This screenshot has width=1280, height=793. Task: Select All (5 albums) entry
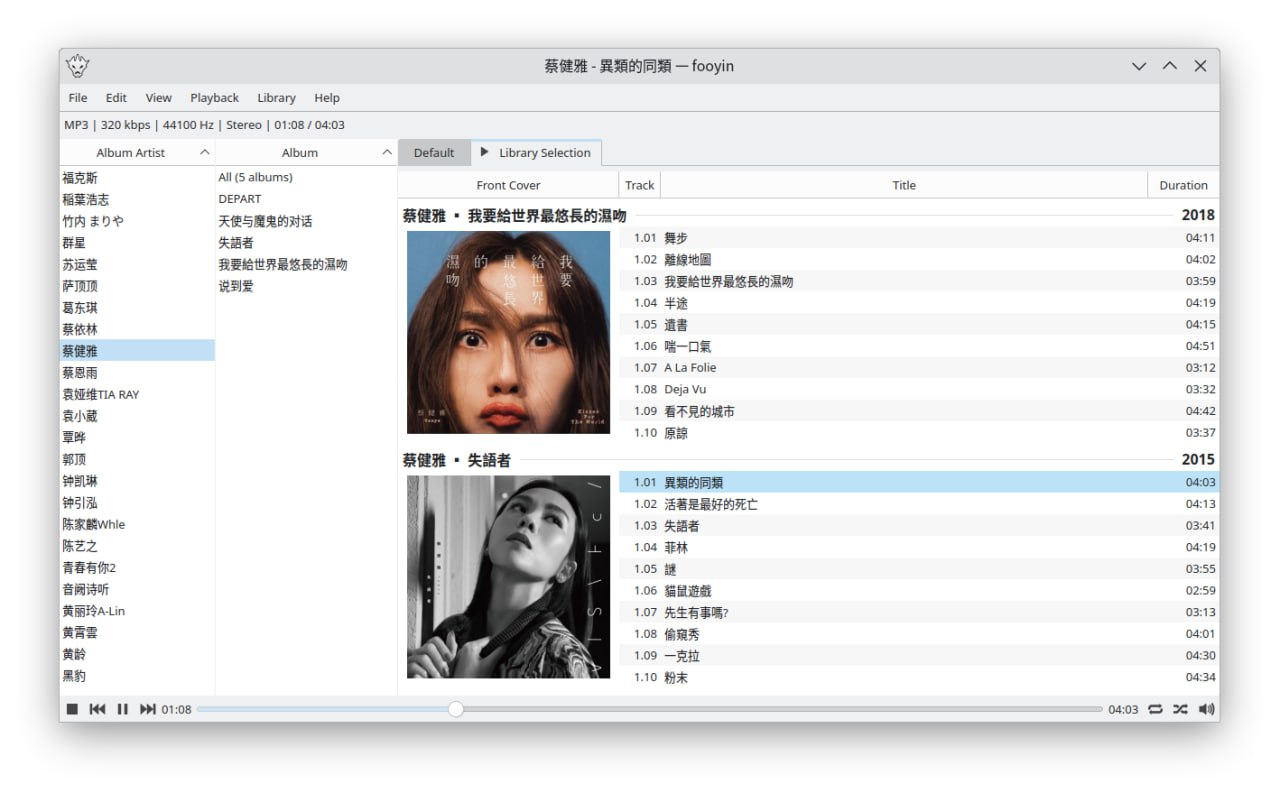point(256,177)
